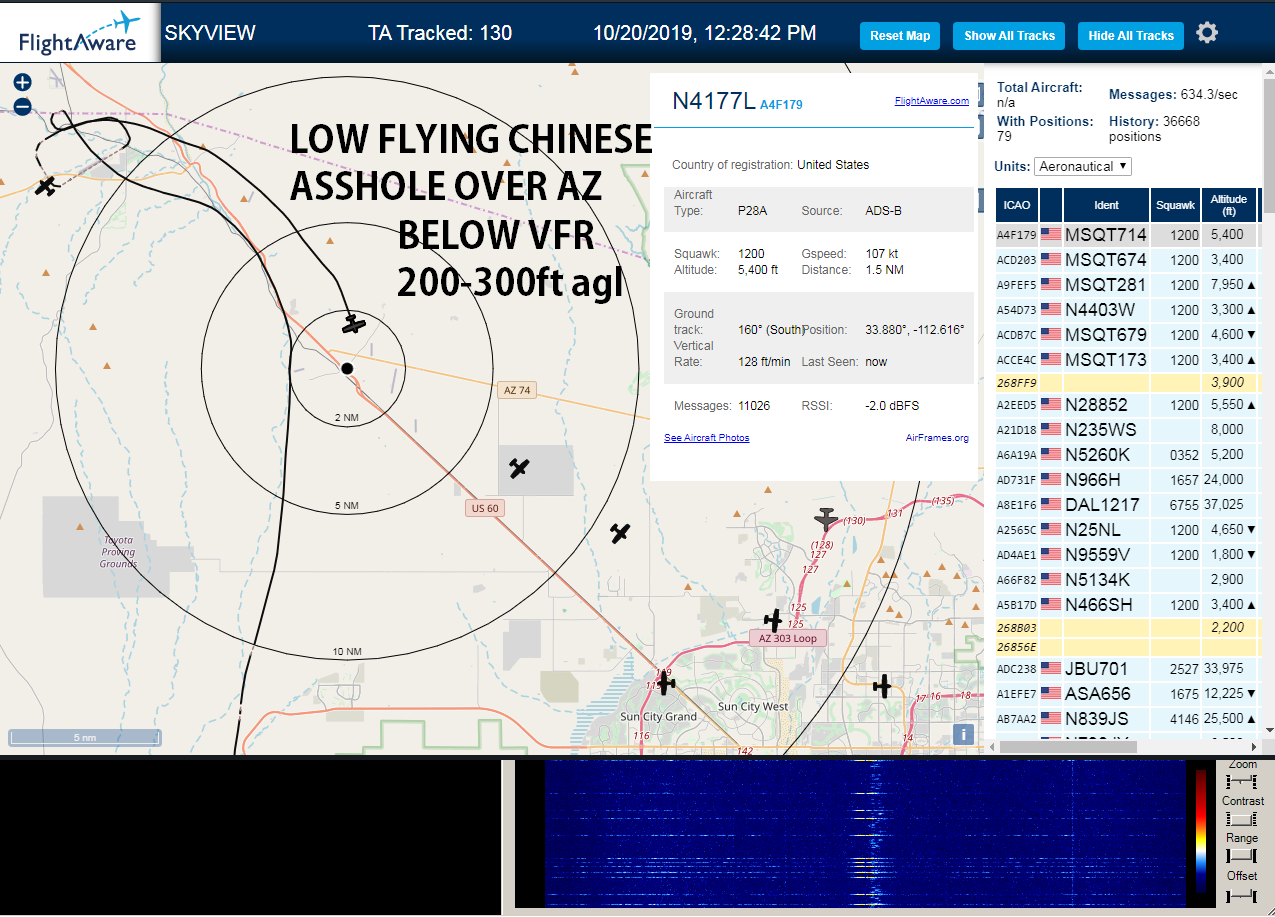Select the MSQT674 aircraft row
Image resolution: width=1275 pixels, height=917 pixels.
pyautogui.click(x=1127, y=260)
